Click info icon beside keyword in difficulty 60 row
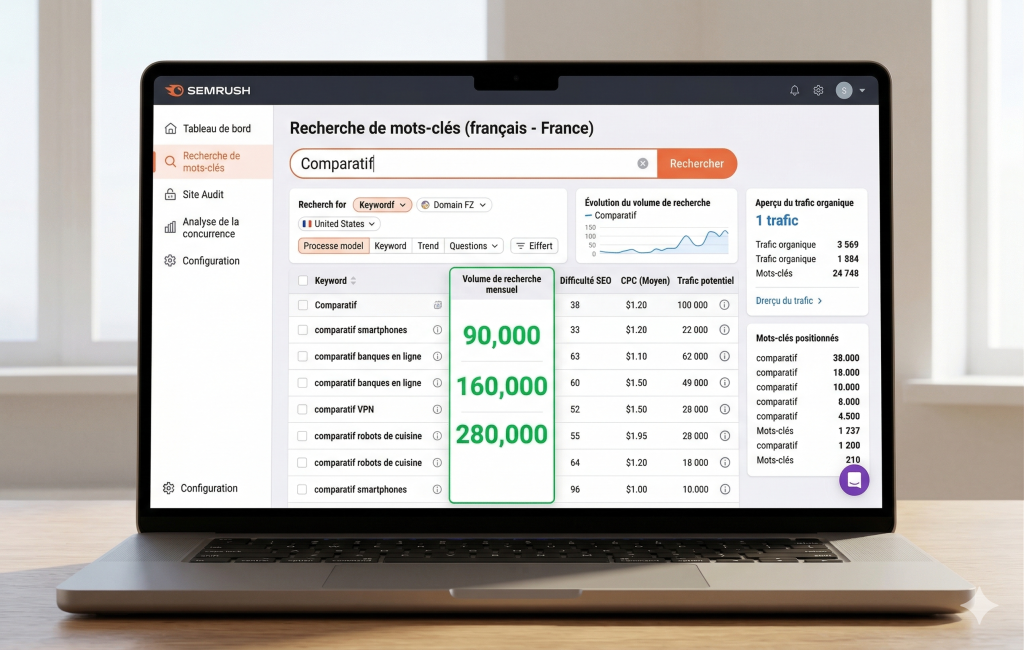The width and height of the screenshot is (1024, 650). [438, 383]
